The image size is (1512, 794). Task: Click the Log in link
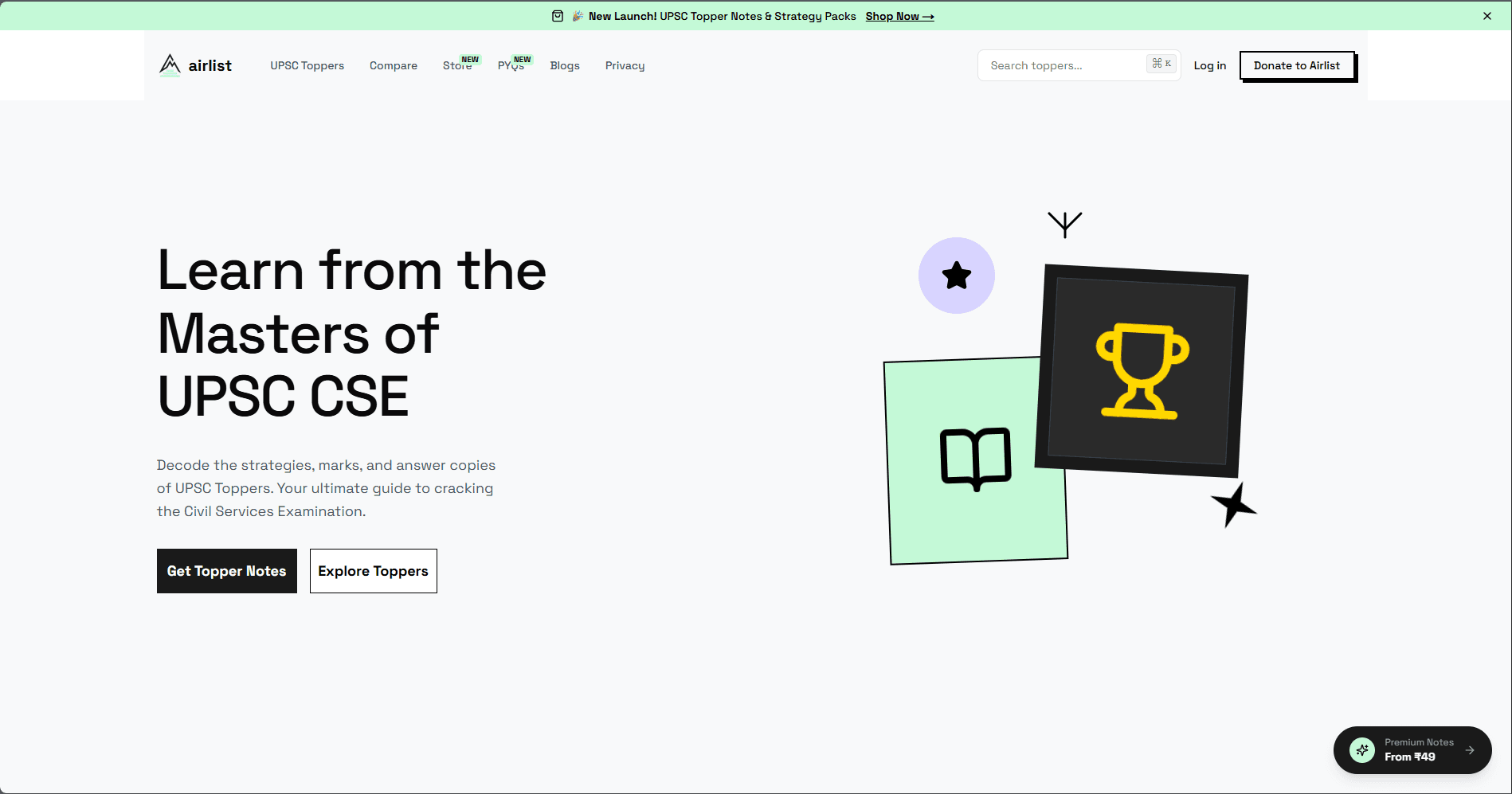click(x=1209, y=66)
